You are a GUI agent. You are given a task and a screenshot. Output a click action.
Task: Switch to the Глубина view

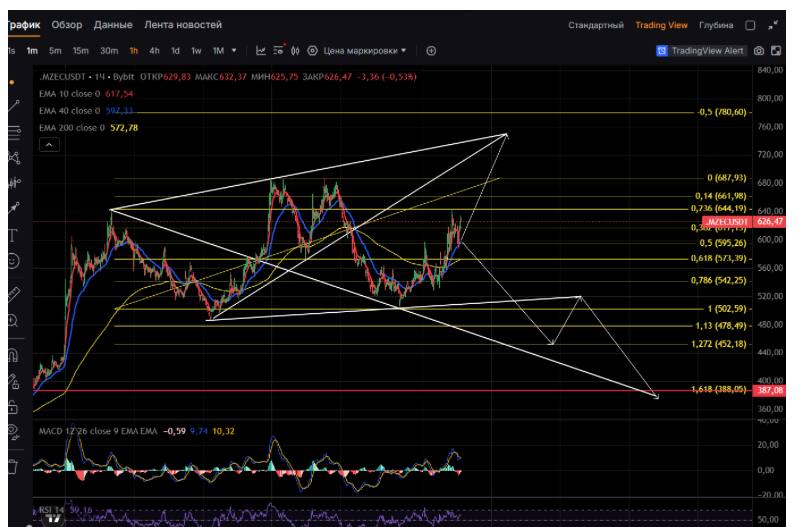point(716,25)
